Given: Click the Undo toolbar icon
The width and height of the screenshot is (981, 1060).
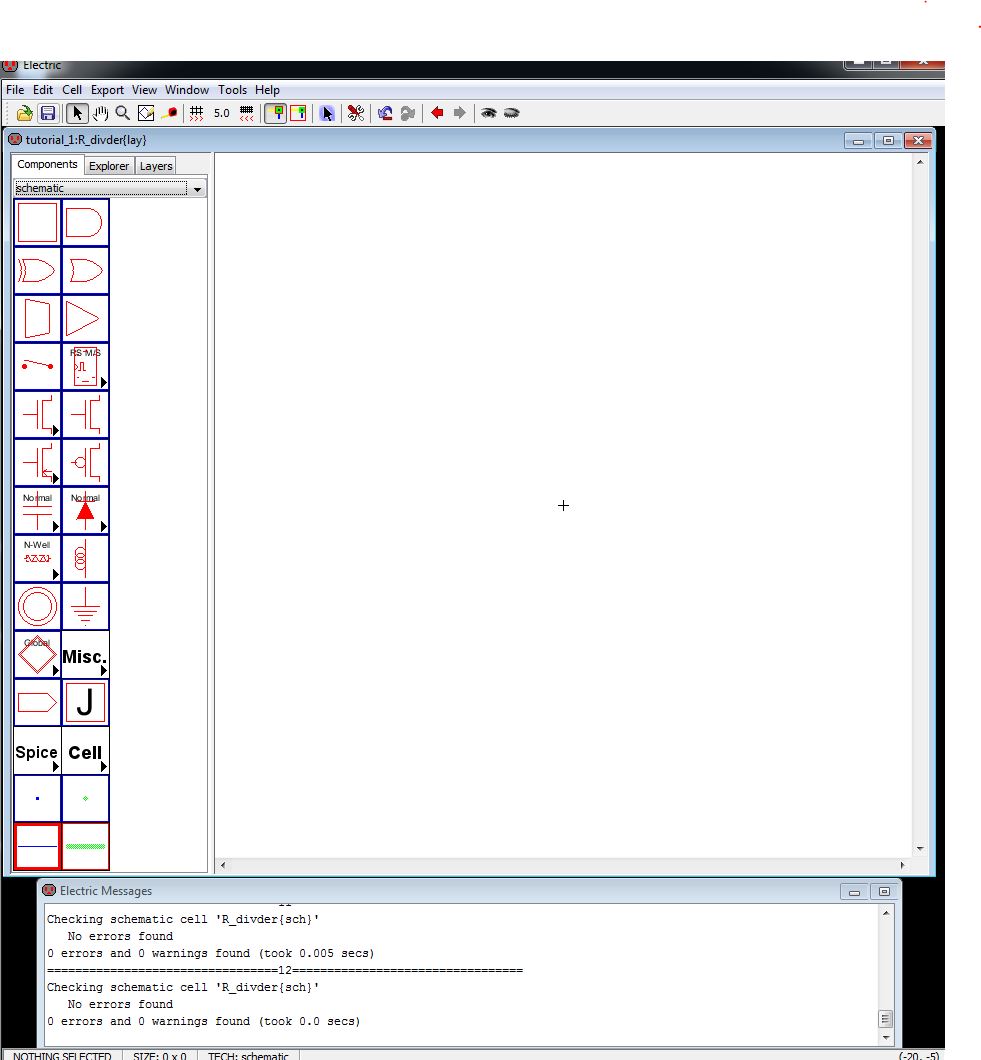Looking at the screenshot, I should point(385,113).
